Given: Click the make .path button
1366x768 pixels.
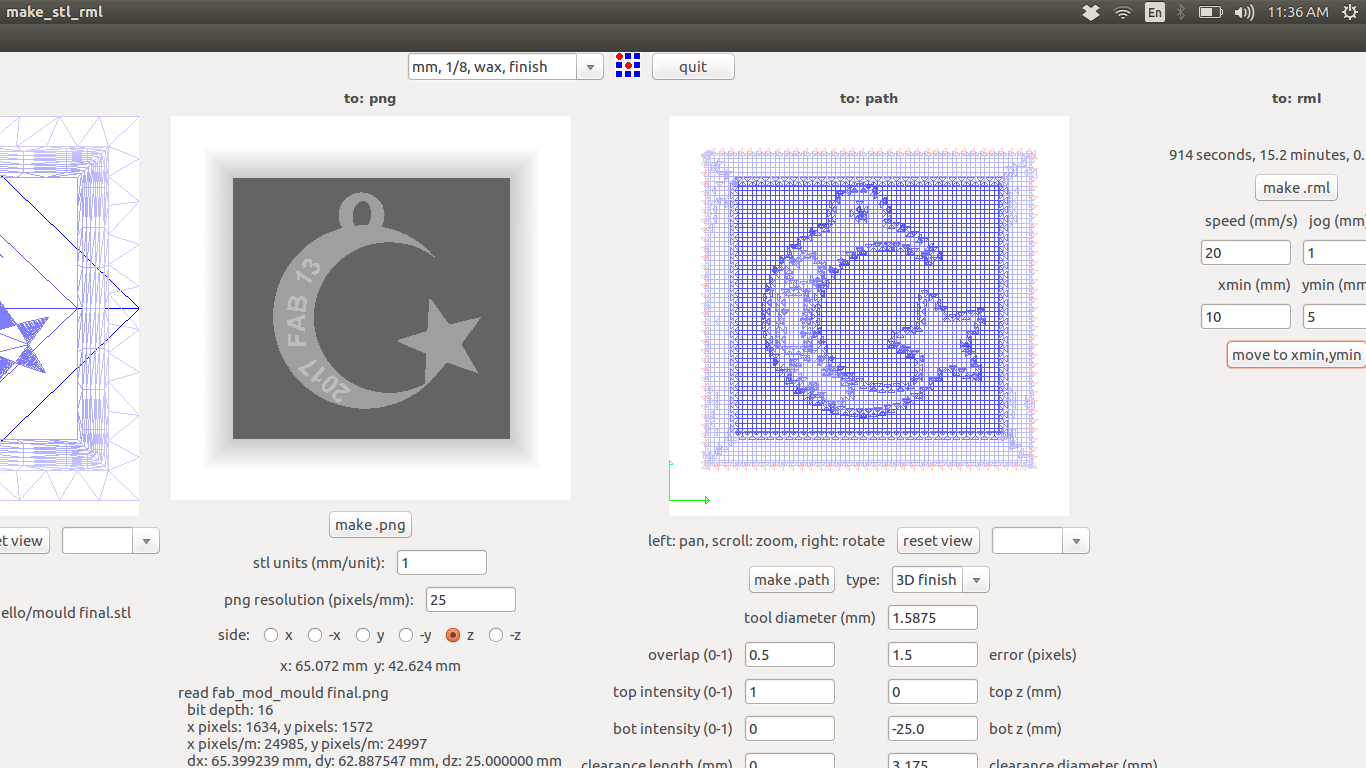Looking at the screenshot, I should coord(792,580).
